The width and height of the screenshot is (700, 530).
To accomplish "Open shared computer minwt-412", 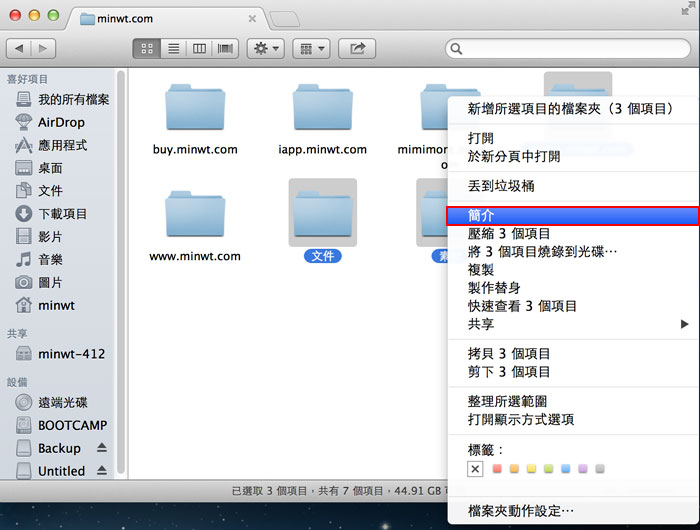I will click(x=60, y=354).
